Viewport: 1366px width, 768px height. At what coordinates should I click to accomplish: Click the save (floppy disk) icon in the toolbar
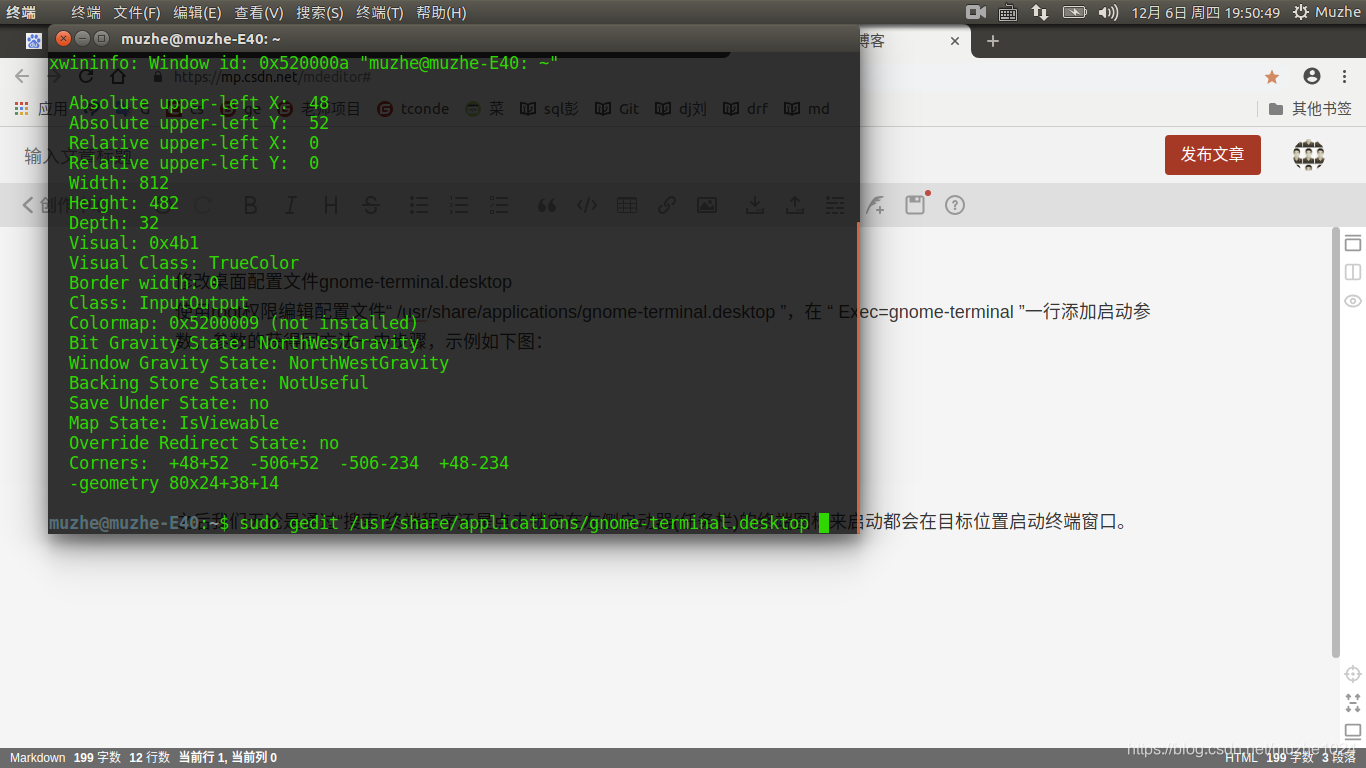[x=915, y=204]
